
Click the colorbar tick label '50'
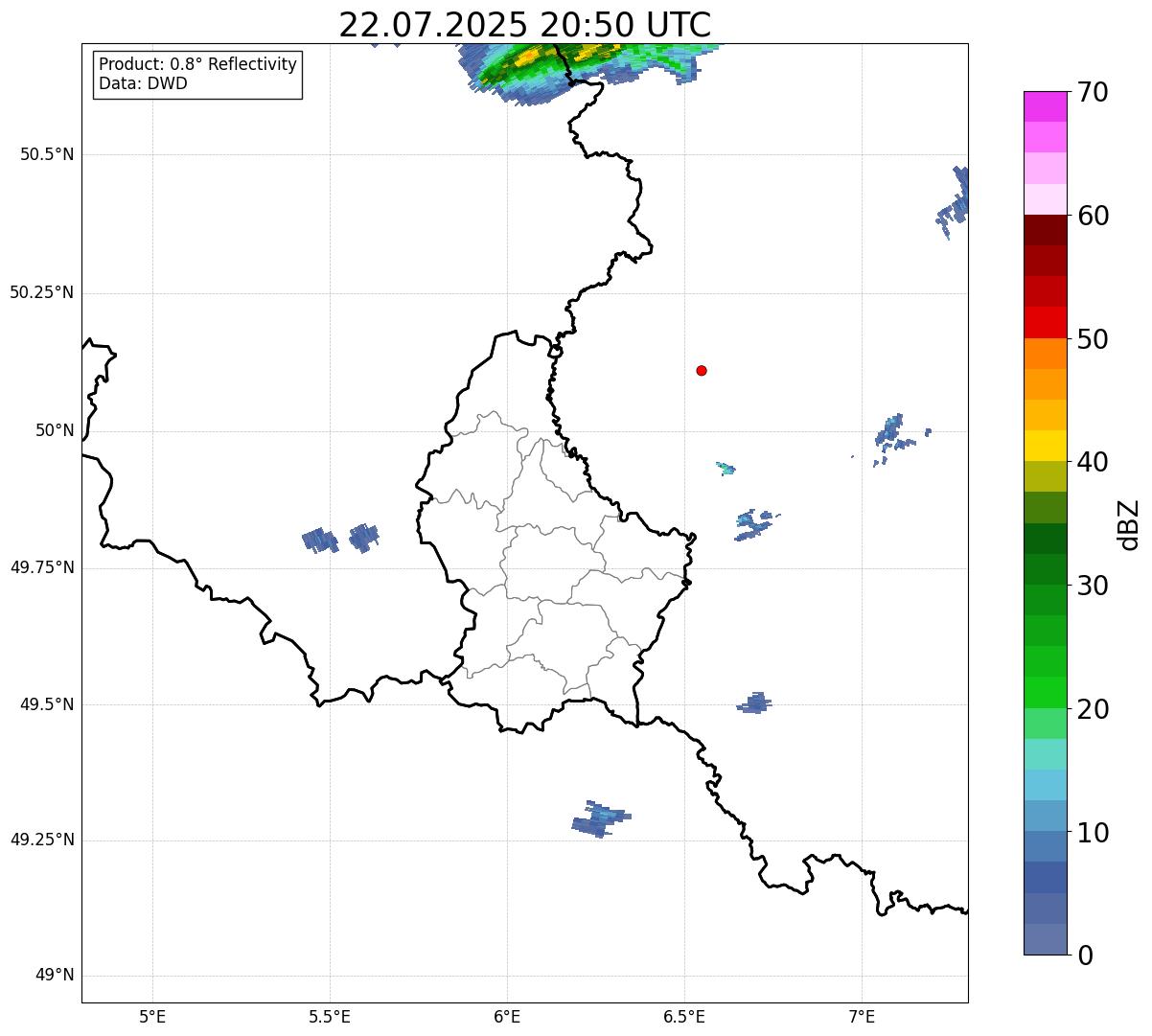[x=1093, y=339]
